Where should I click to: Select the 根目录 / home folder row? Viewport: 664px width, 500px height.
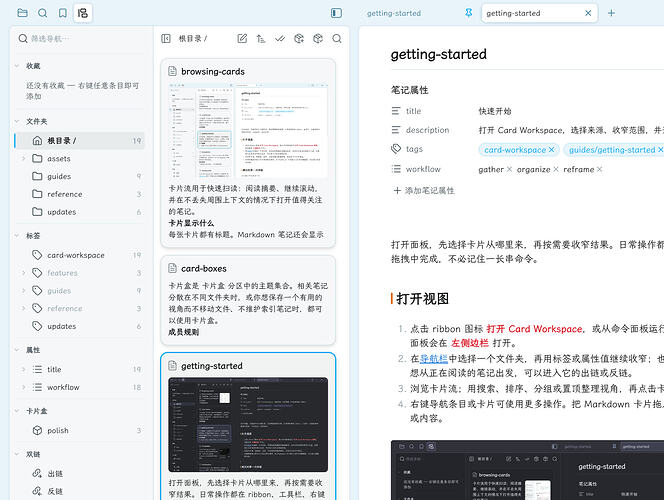[80, 141]
